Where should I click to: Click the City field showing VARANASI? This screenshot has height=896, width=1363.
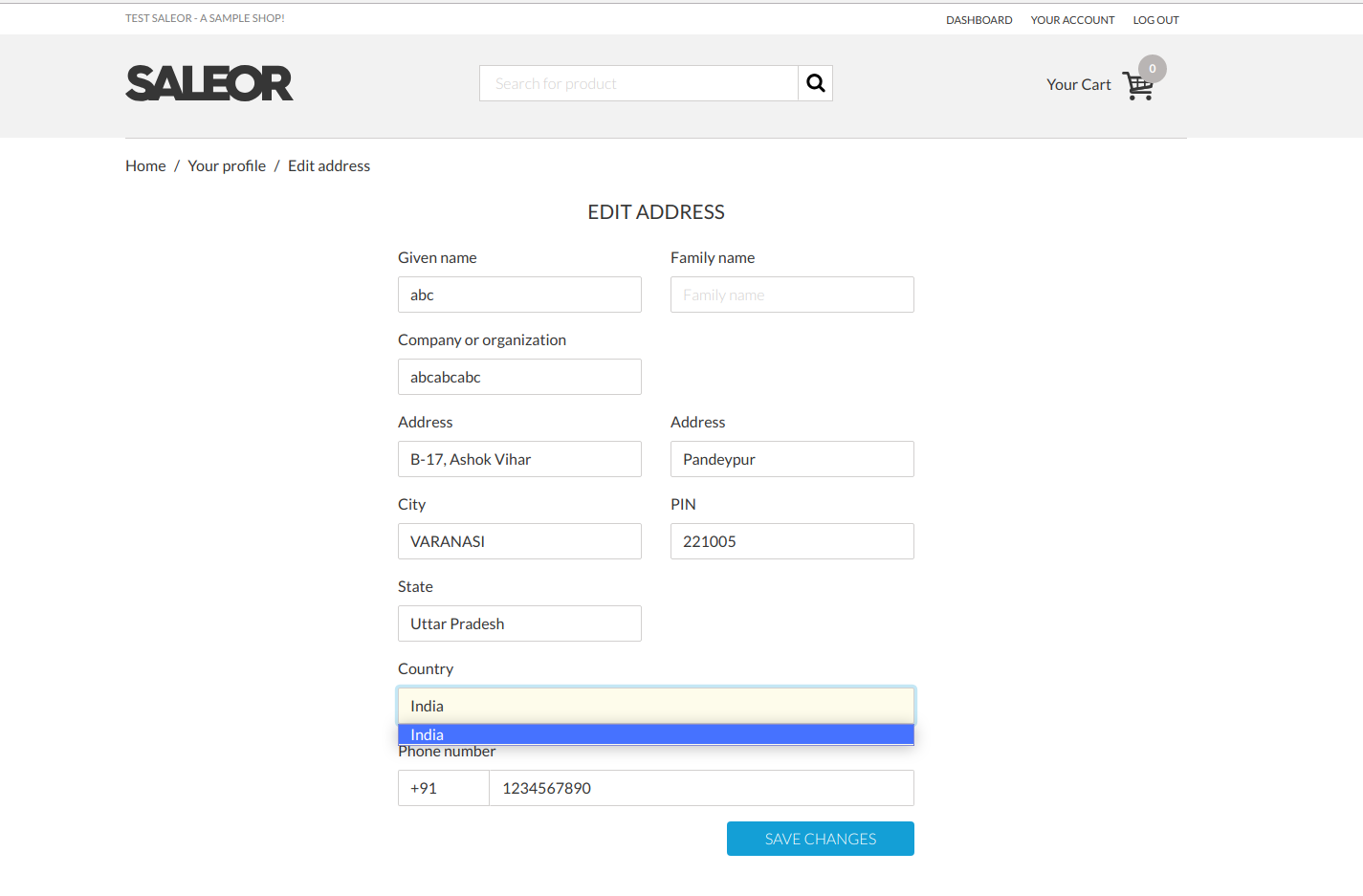click(x=519, y=541)
